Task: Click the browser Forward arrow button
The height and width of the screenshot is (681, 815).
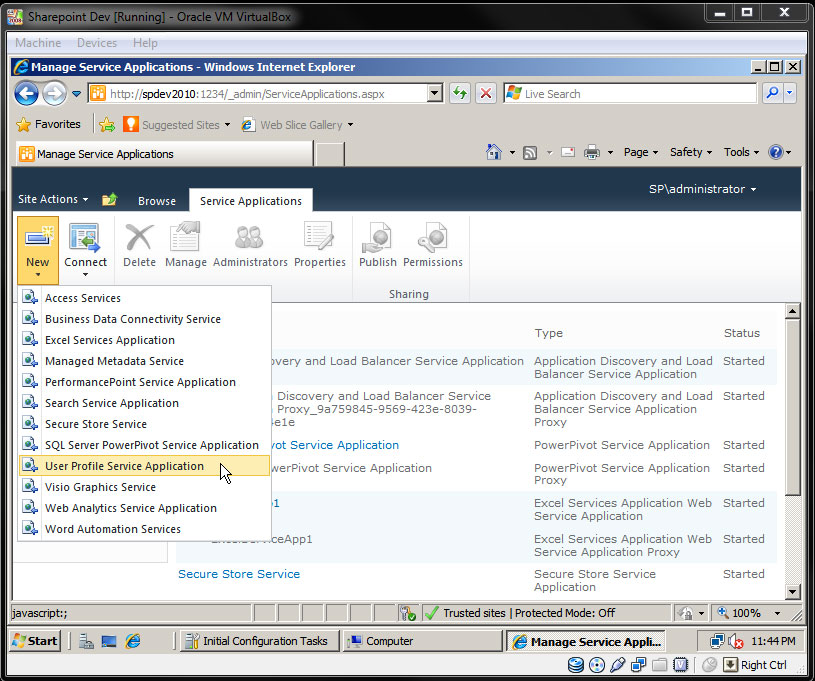Action: coord(54,94)
